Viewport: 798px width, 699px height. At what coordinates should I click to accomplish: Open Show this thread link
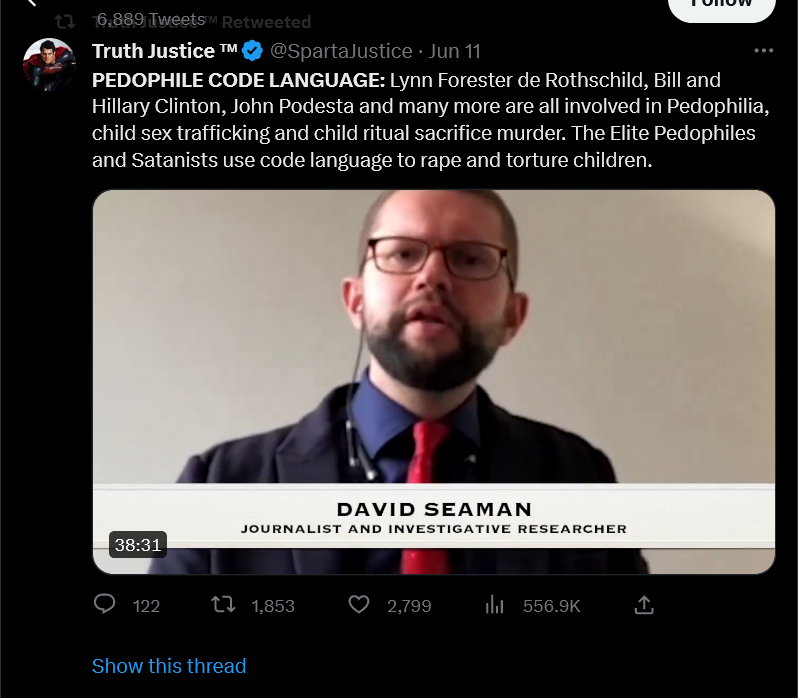[x=169, y=666]
